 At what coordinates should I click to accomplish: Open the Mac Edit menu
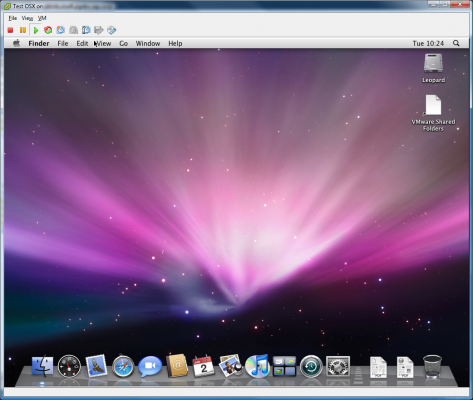coord(82,43)
